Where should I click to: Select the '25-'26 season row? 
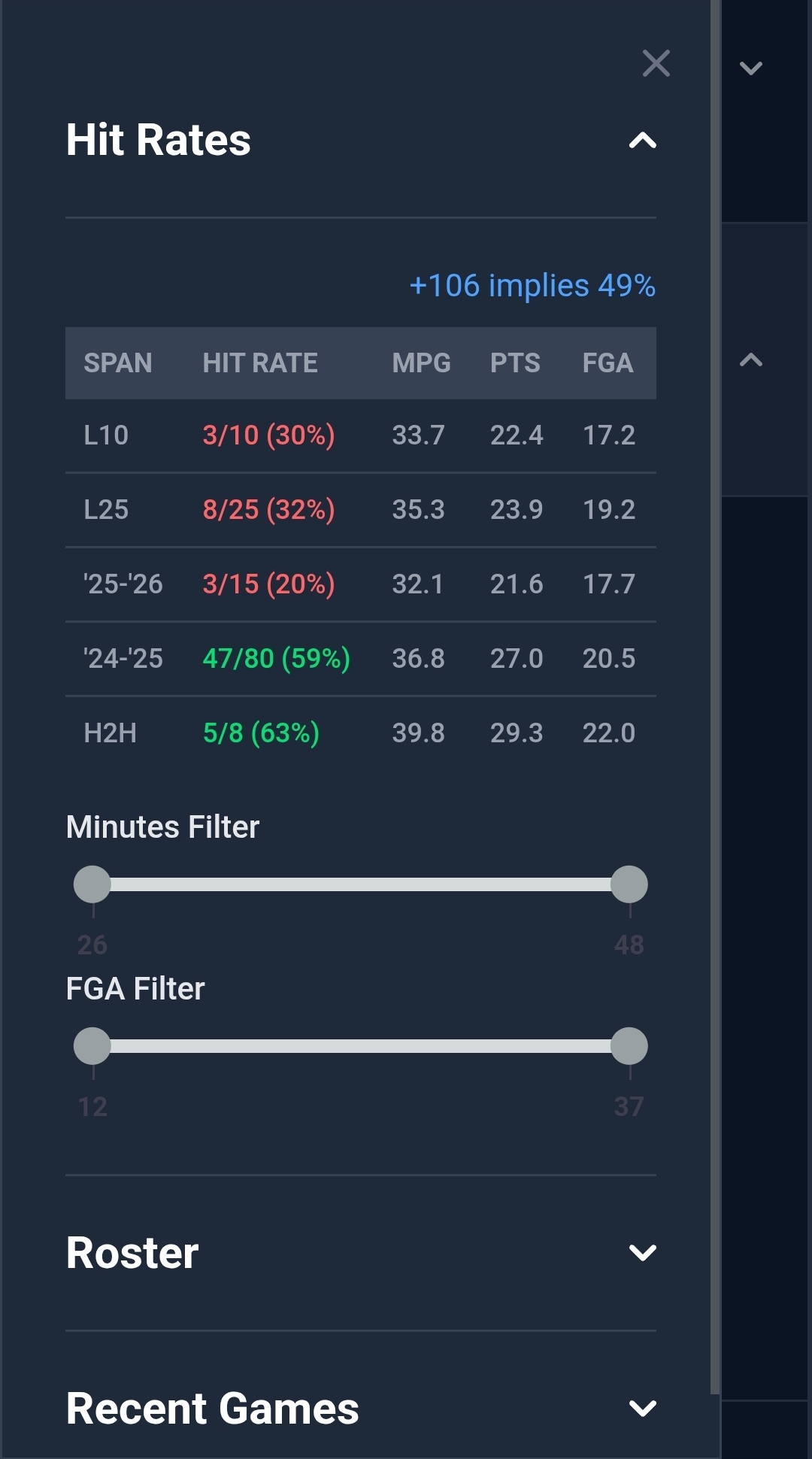point(361,584)
